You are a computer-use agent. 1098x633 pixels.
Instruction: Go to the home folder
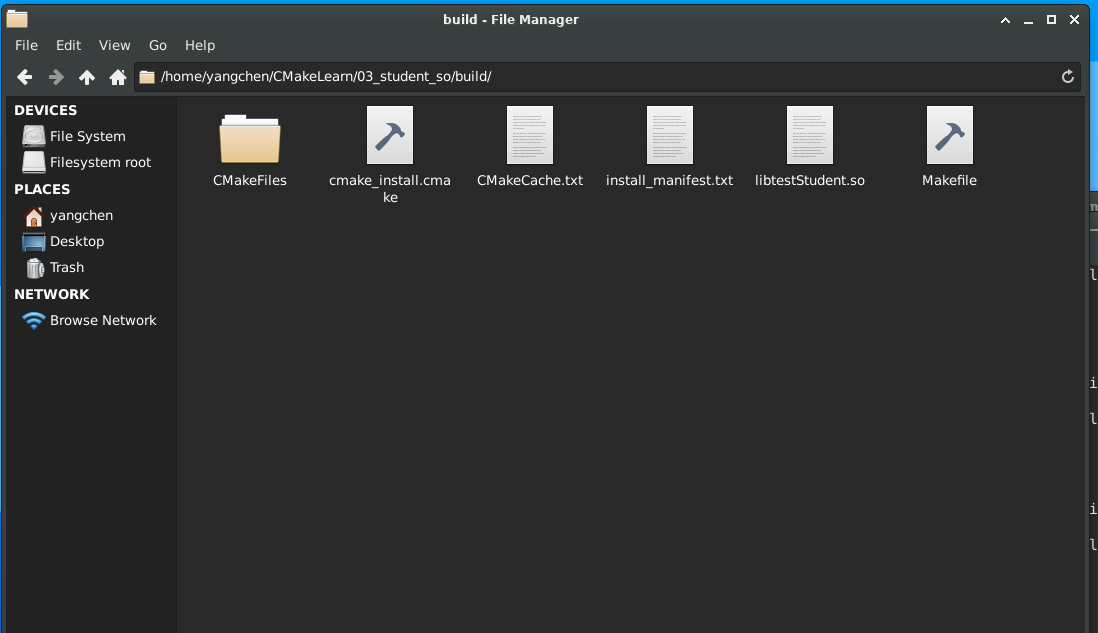tap(117, 77)
